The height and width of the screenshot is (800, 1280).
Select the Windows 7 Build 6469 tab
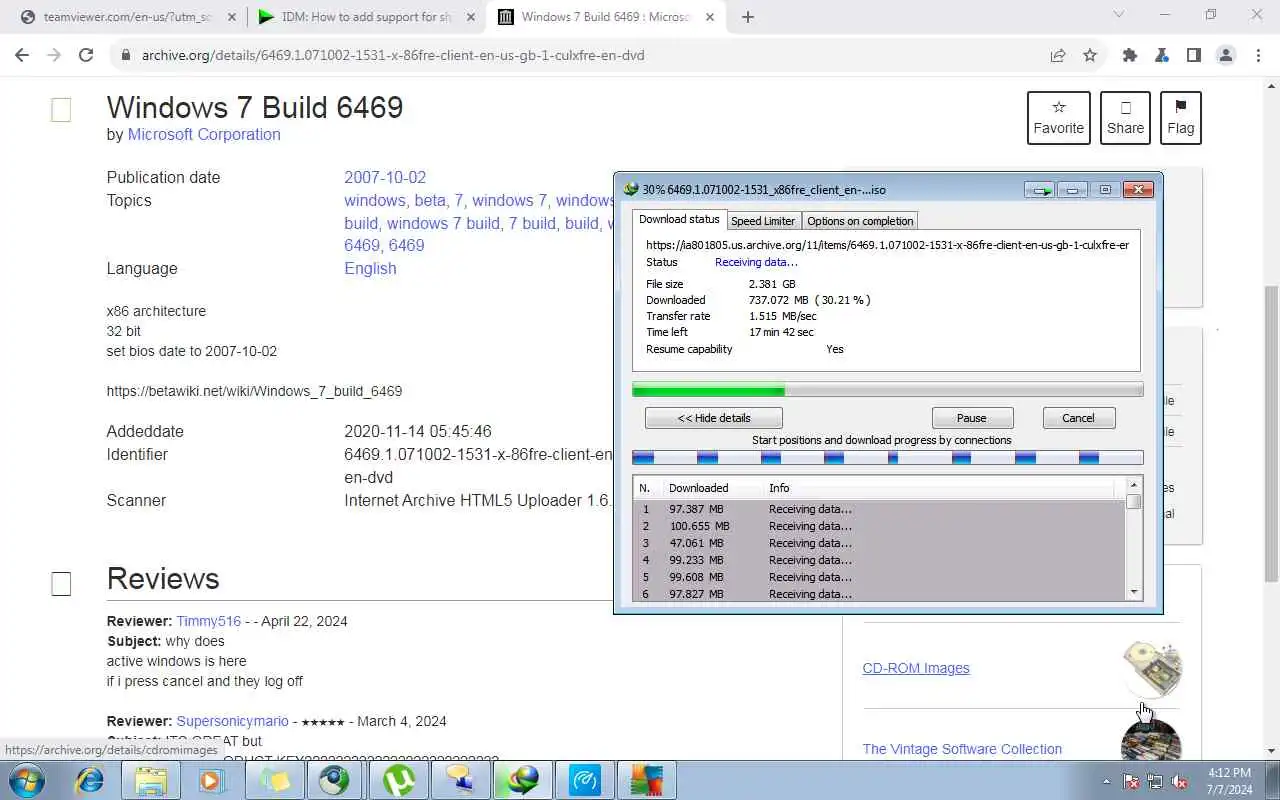[x=605, y=17]
